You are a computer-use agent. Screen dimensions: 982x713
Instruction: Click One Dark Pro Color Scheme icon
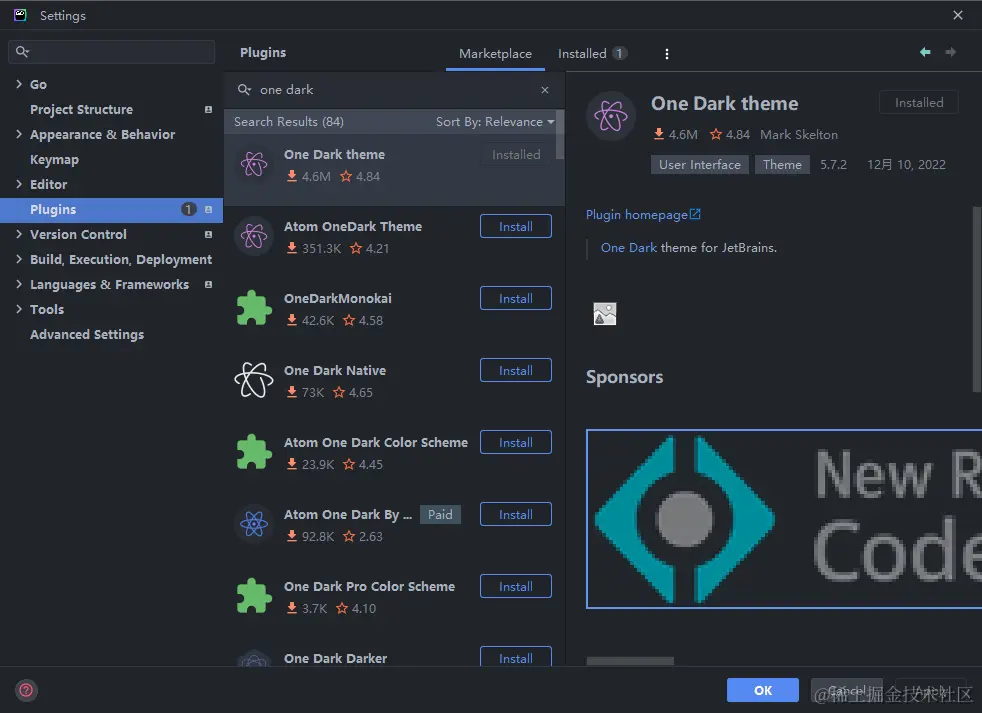(254, 596)
